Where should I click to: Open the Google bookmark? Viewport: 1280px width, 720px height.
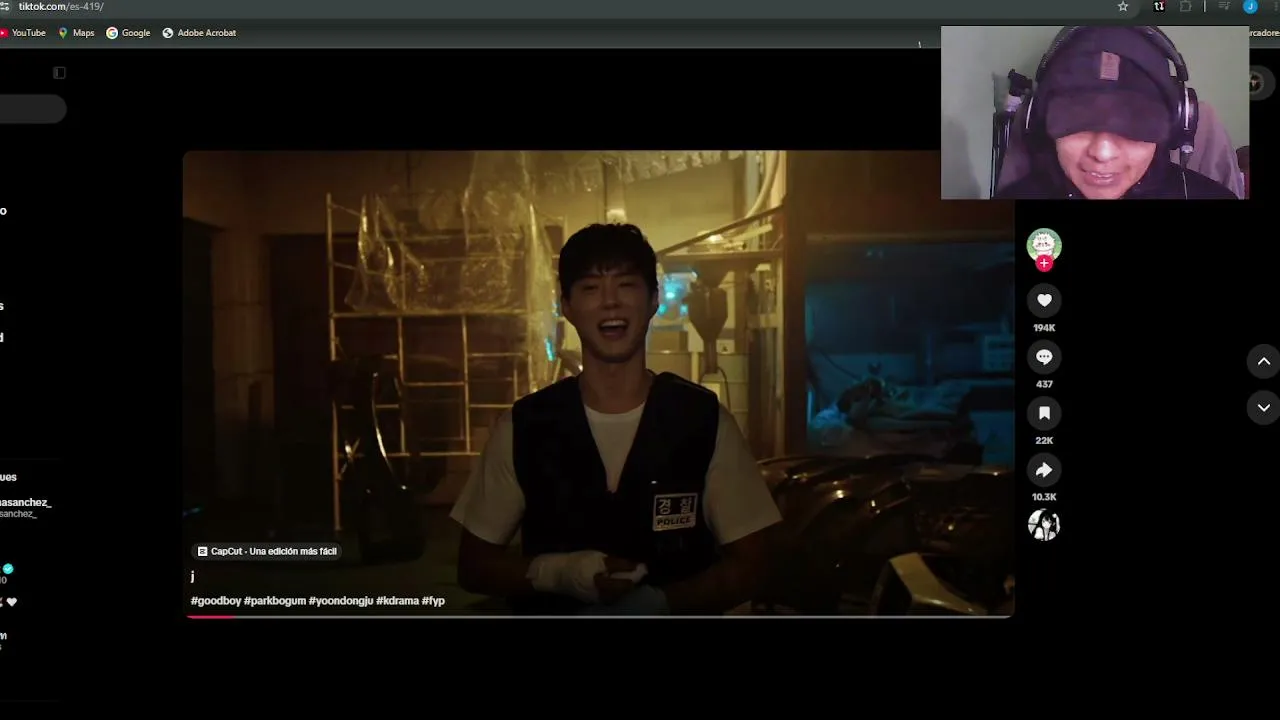tap(128, 33)
